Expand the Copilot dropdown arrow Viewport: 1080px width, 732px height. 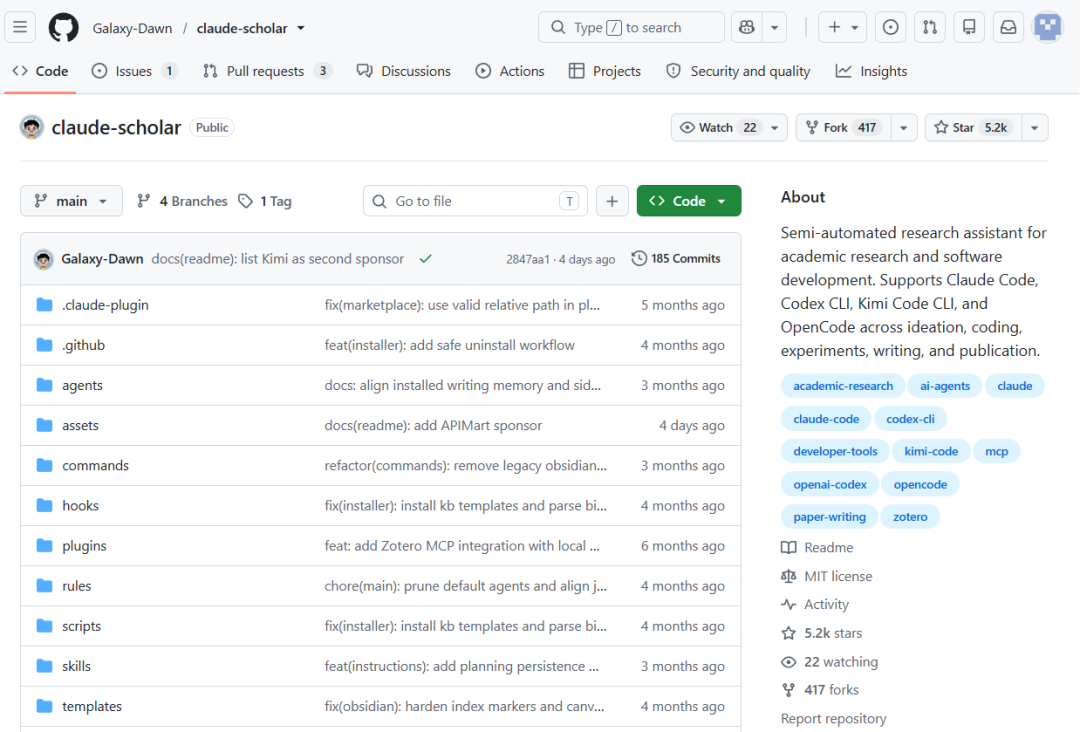pos(775,28)
